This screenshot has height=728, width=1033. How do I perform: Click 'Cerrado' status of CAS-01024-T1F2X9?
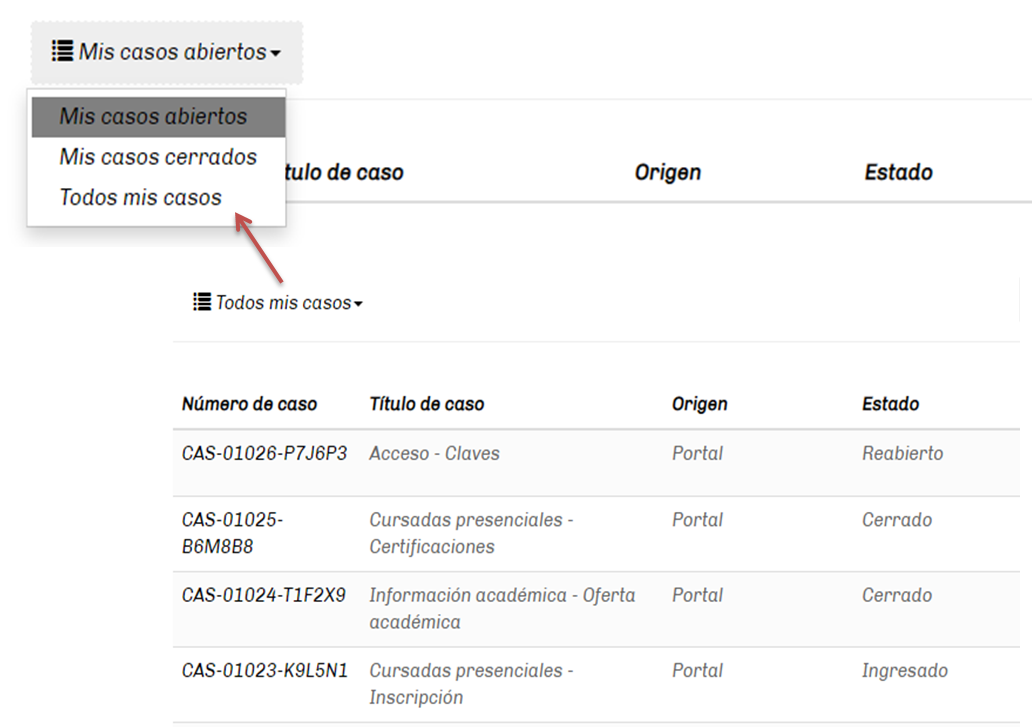897,595
